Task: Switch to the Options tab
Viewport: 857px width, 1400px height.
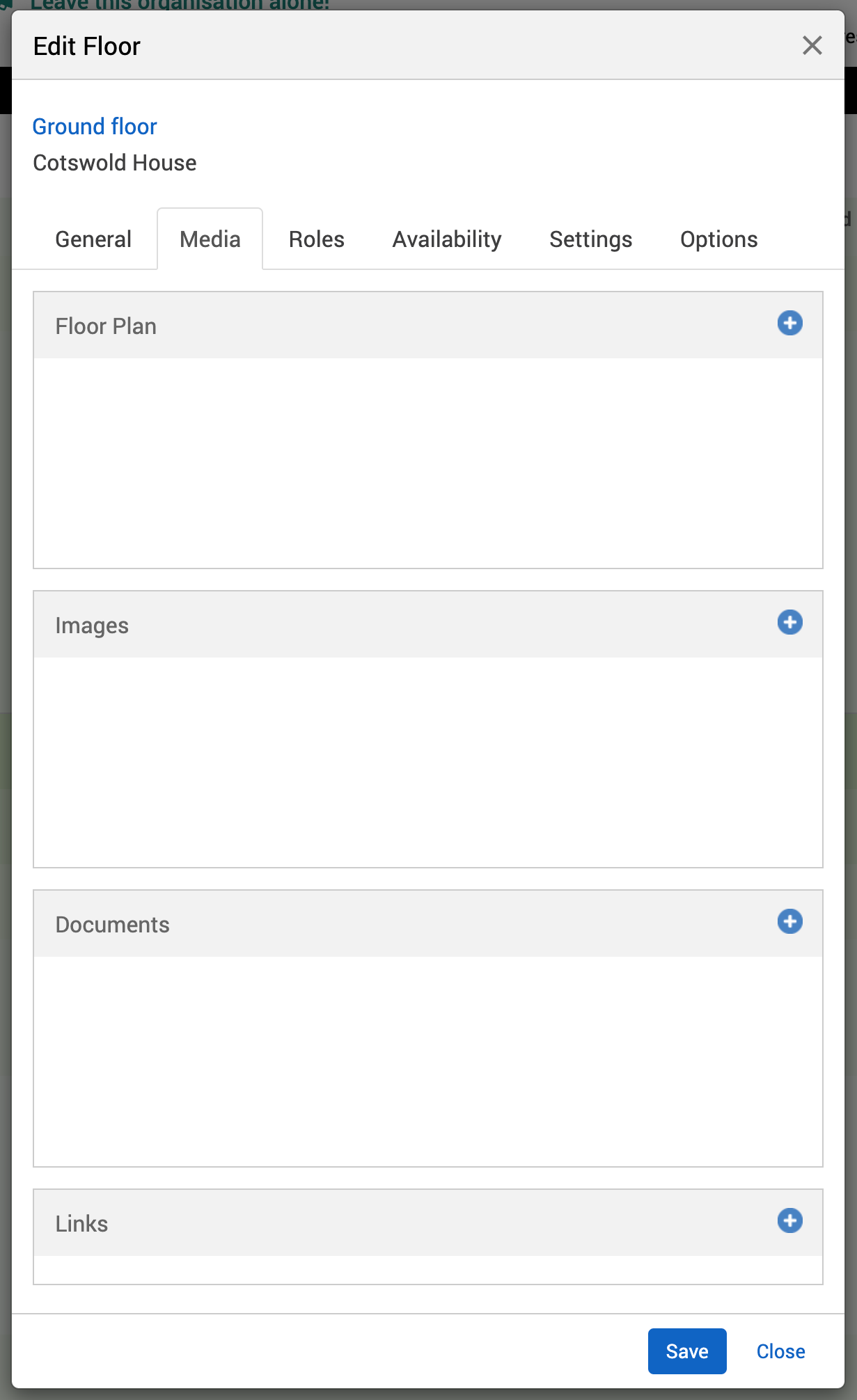Action: [718, 239]
